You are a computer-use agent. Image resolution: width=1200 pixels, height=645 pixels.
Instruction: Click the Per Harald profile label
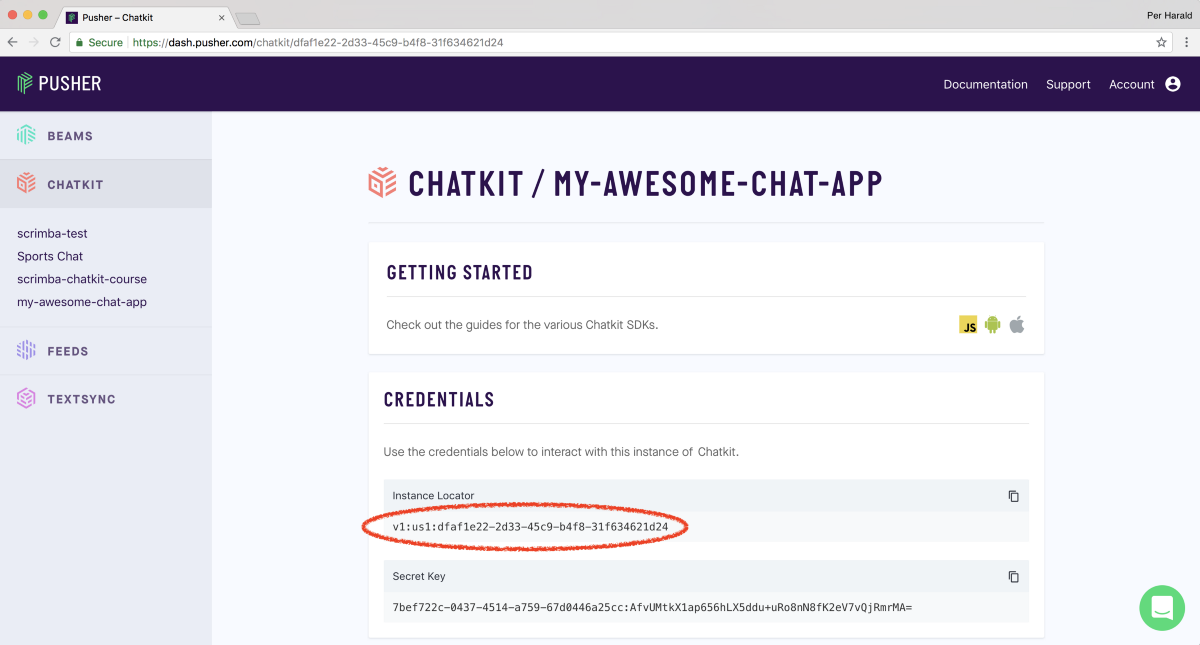(x=1169, y=14)
